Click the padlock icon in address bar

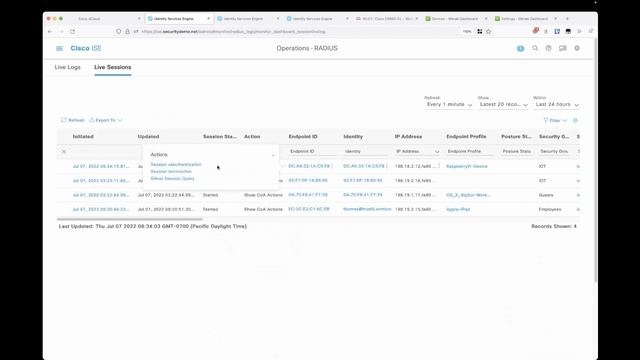(x=127, y=31)
